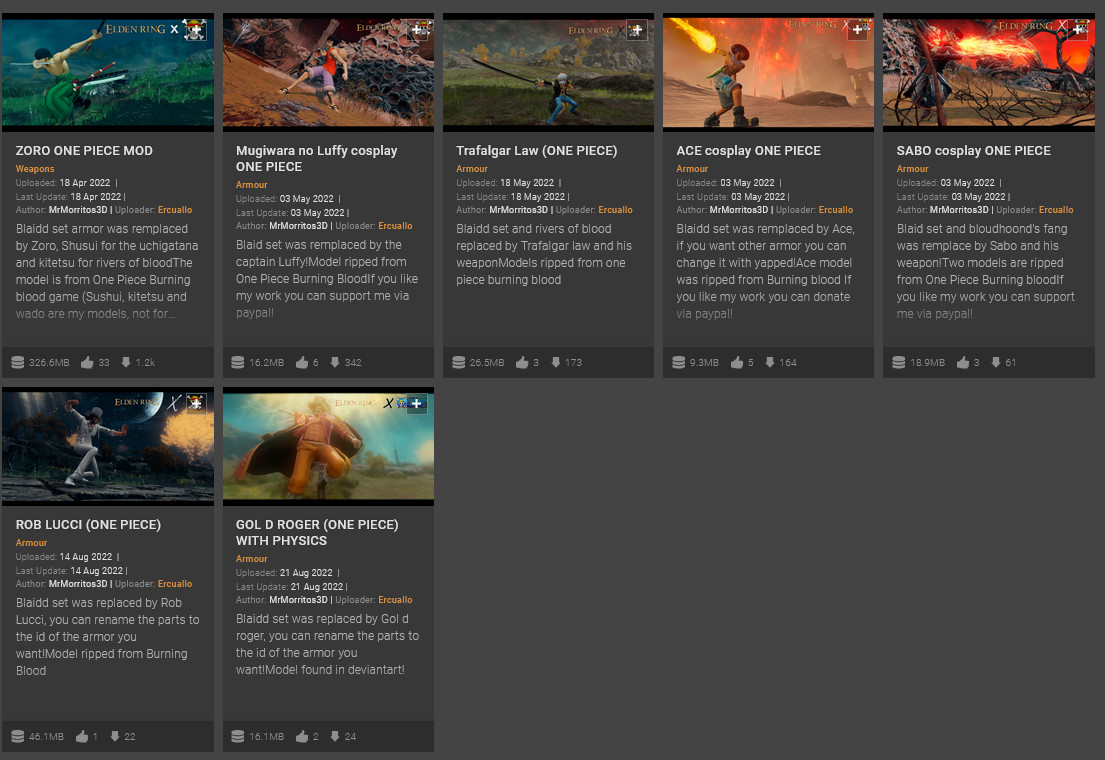Visit uploader Ercuallo on ZORO mod card

pyautogui.click(x=175, y=210)
